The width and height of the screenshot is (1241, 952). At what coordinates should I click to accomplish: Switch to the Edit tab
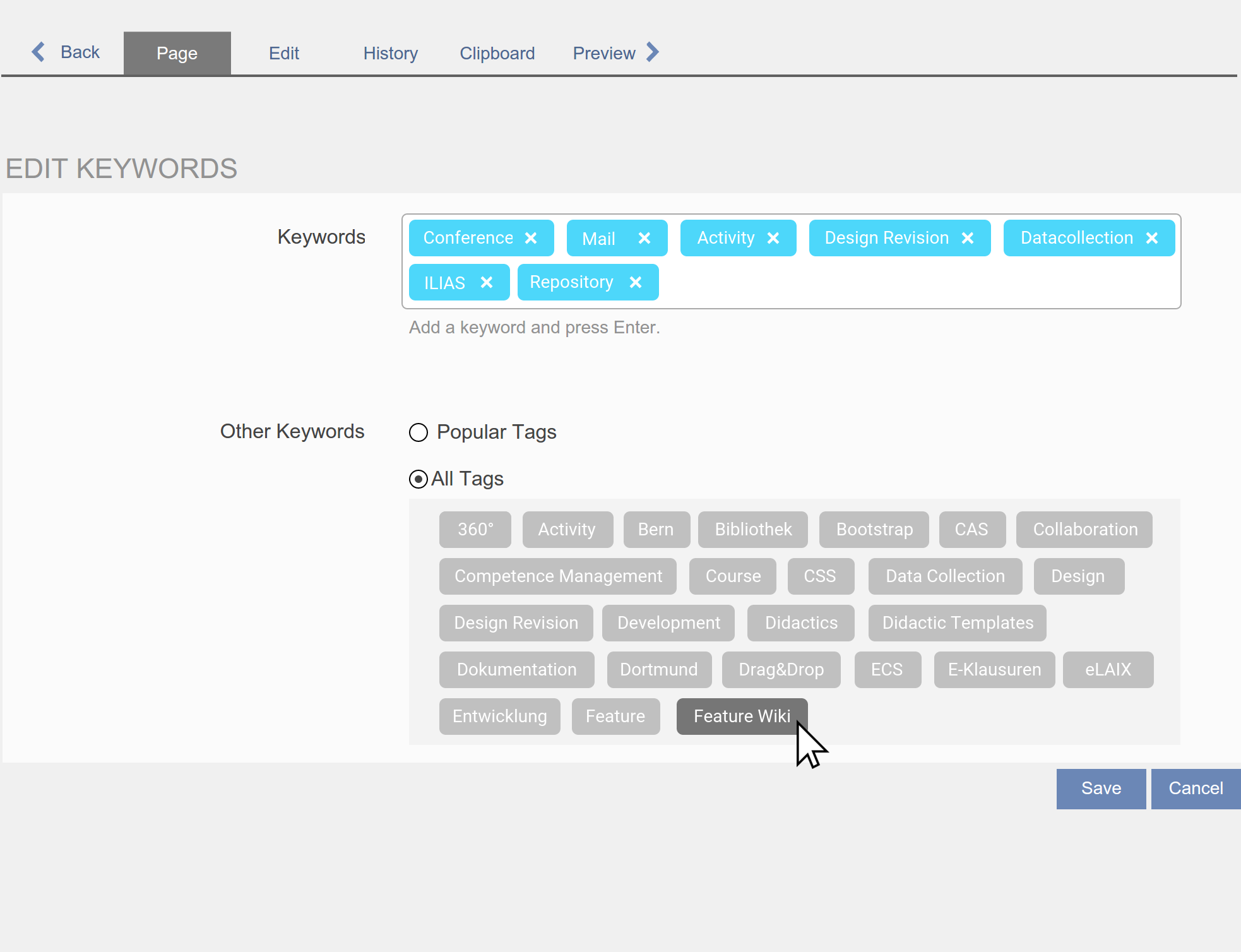pos(284,53)
